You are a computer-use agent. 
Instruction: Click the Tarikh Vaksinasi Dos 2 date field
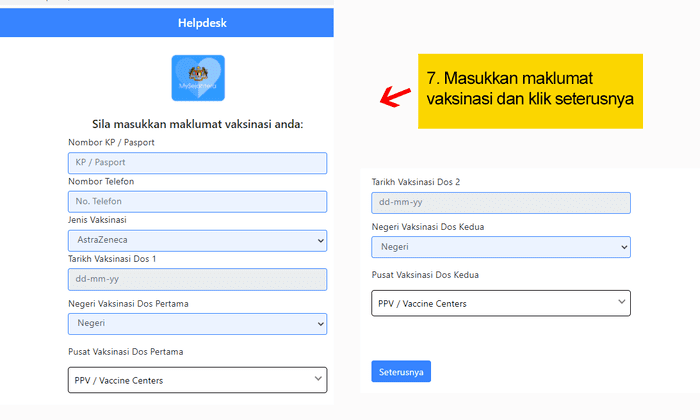pyautogui.click(x=500, y=202)
